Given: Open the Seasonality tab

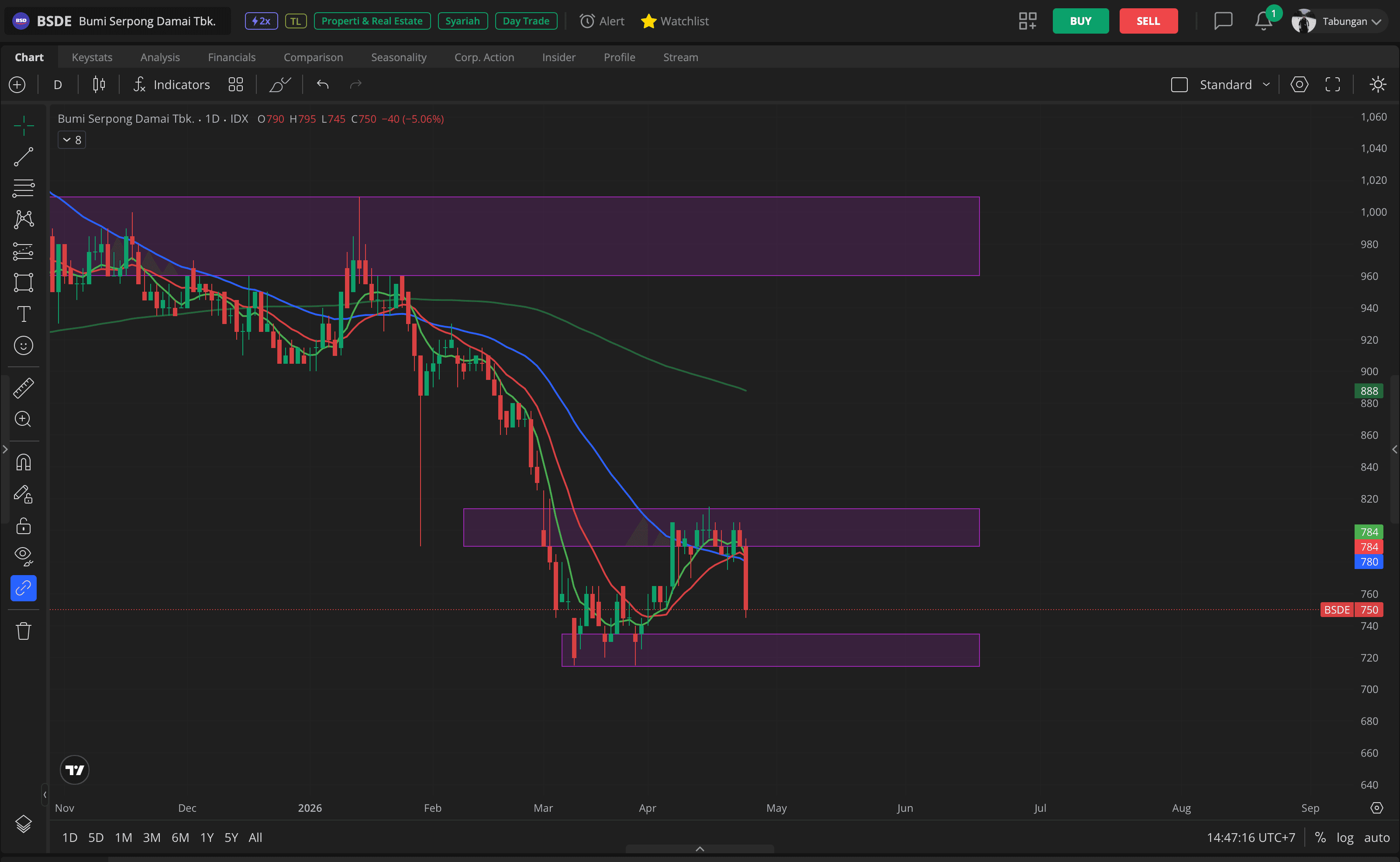Looking at the screenshot, I should [398, 57].
